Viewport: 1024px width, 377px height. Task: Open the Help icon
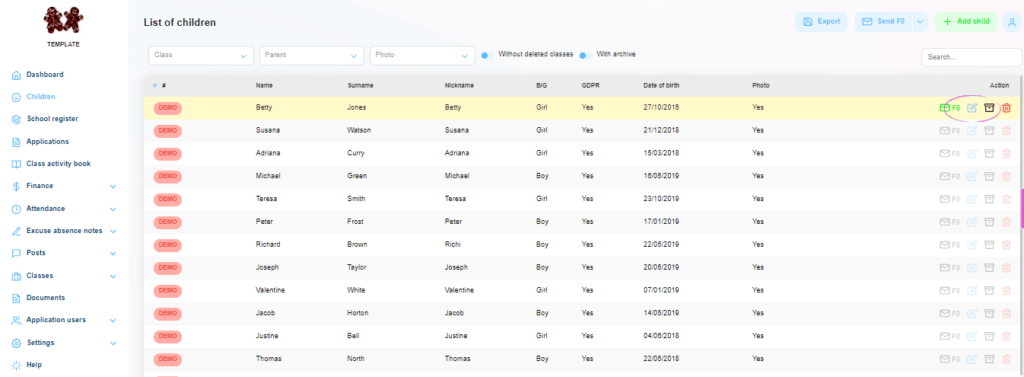[16, 365]
